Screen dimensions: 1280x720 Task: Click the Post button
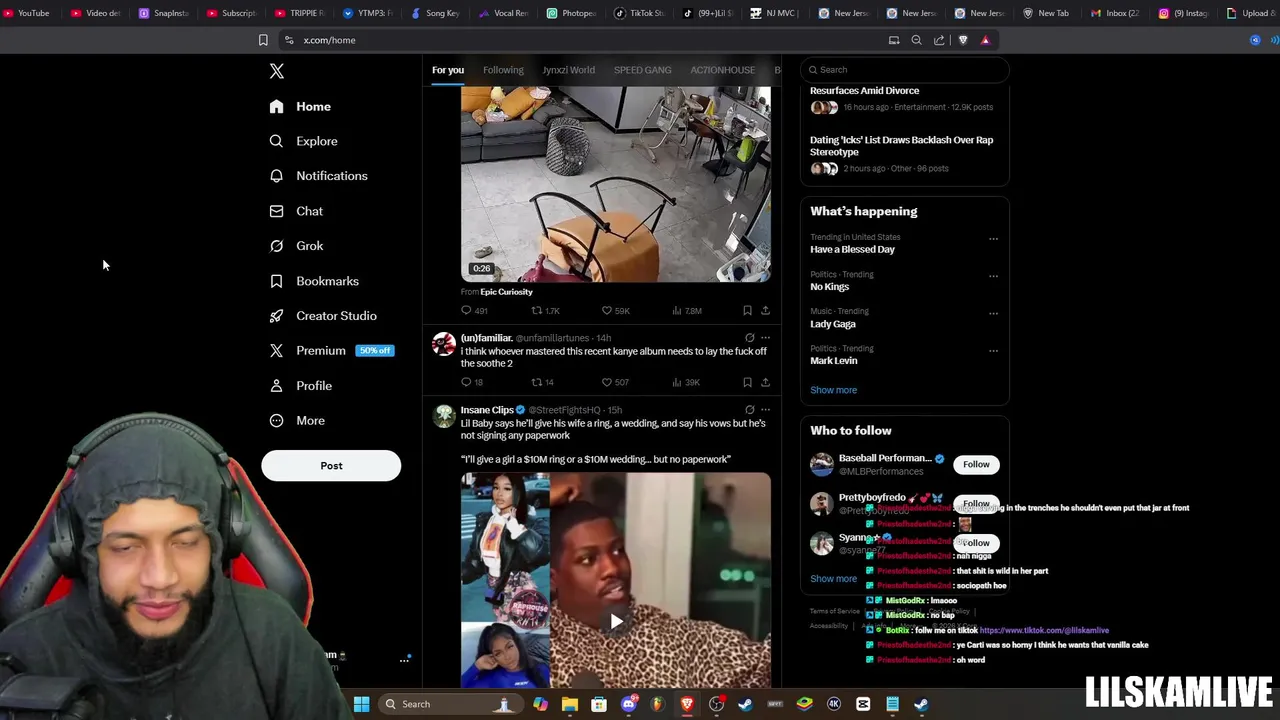(x=331, y=465)
